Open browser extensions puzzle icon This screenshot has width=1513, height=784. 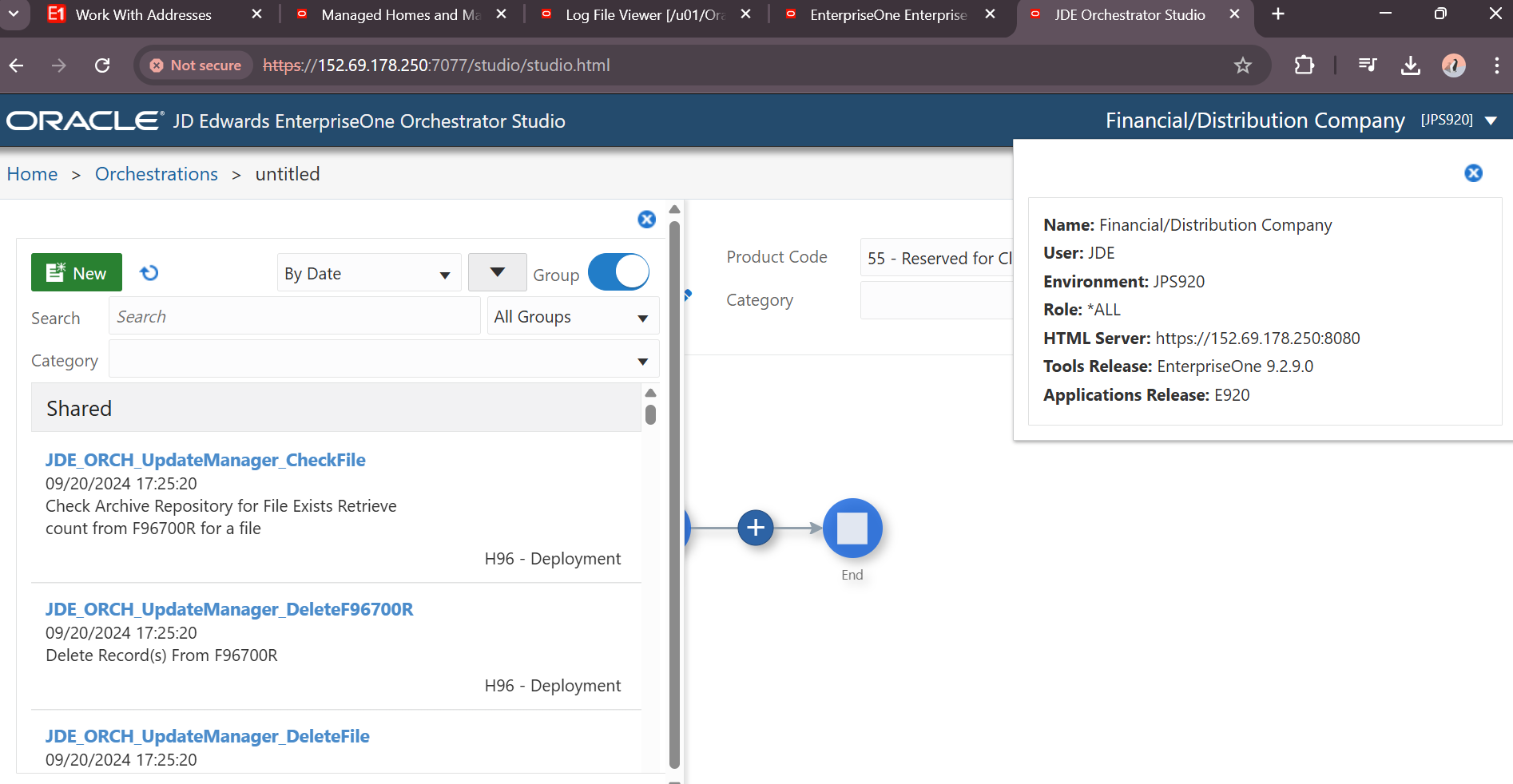(x=1304, y=65)
